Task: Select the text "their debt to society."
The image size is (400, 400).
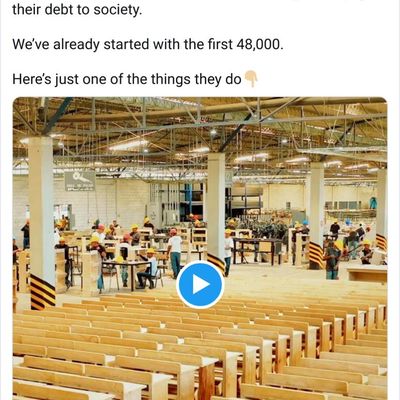Action: pyautogui.click(x=77, y=10)
